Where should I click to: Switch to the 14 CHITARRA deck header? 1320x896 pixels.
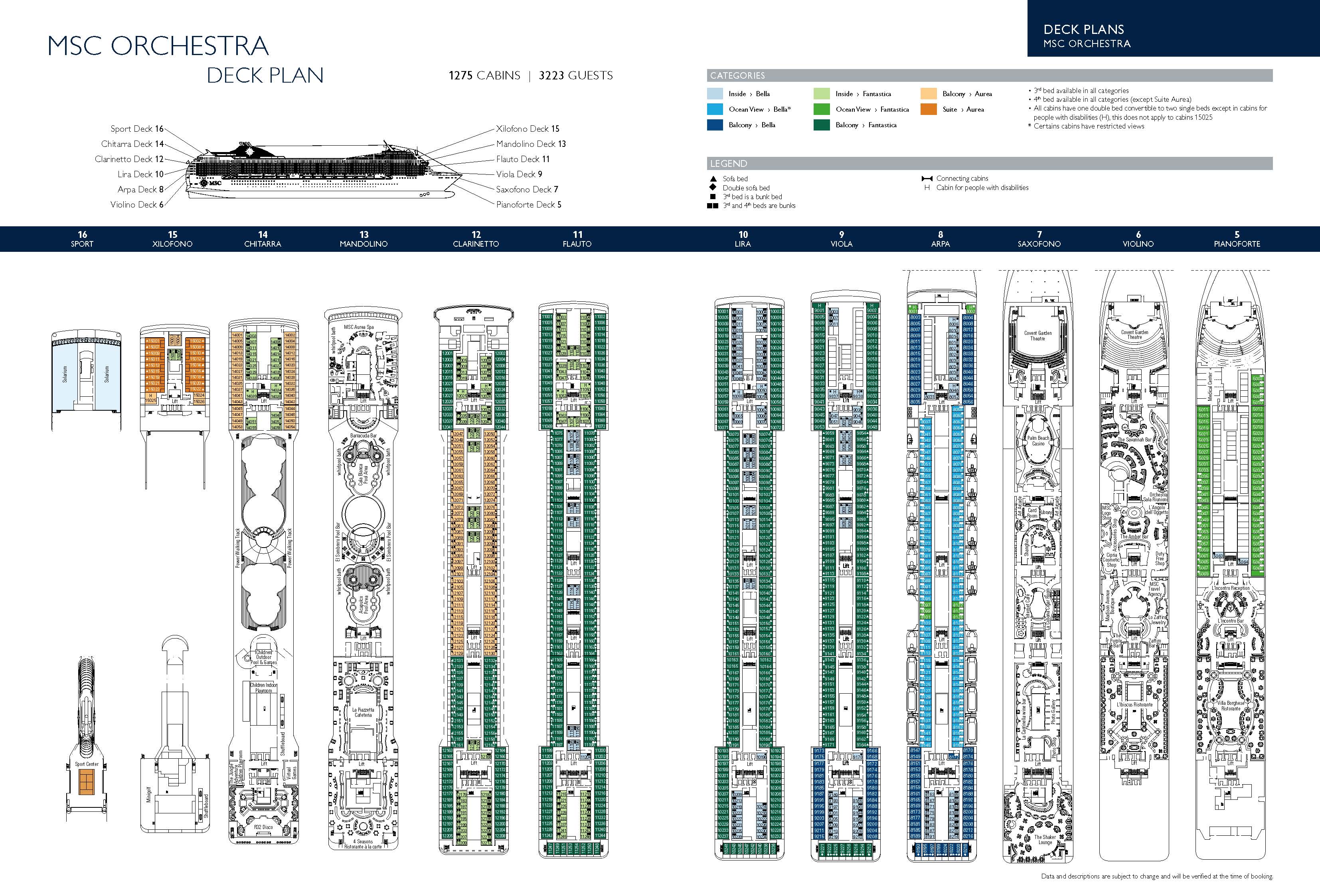click(x=263, y=239)
